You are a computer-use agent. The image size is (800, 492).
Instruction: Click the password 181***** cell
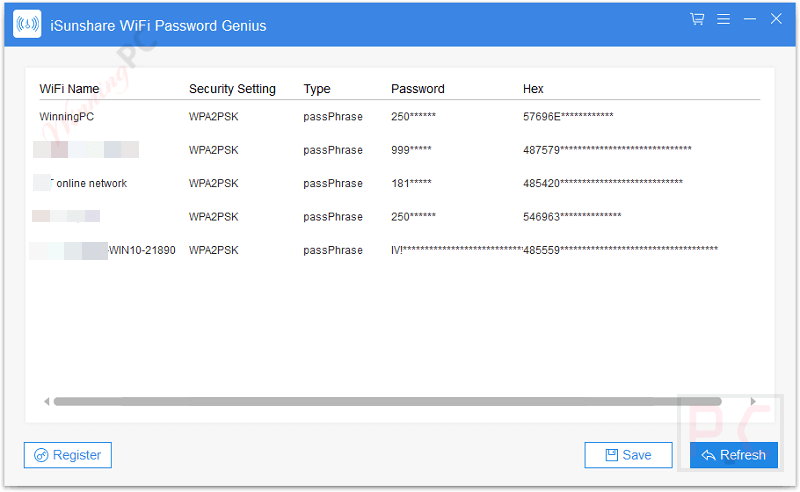411,183
